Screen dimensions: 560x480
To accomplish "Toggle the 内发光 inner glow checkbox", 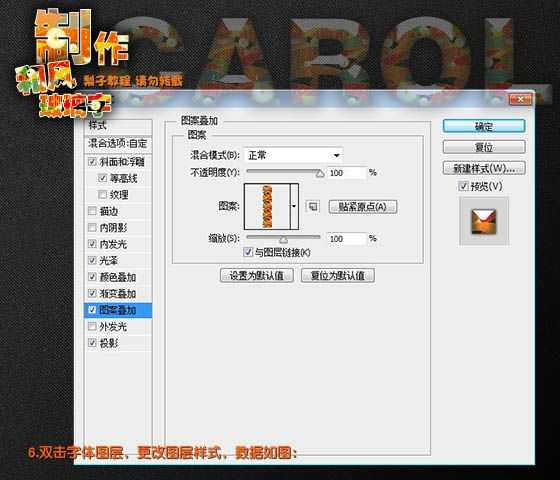I will point(92,244).
